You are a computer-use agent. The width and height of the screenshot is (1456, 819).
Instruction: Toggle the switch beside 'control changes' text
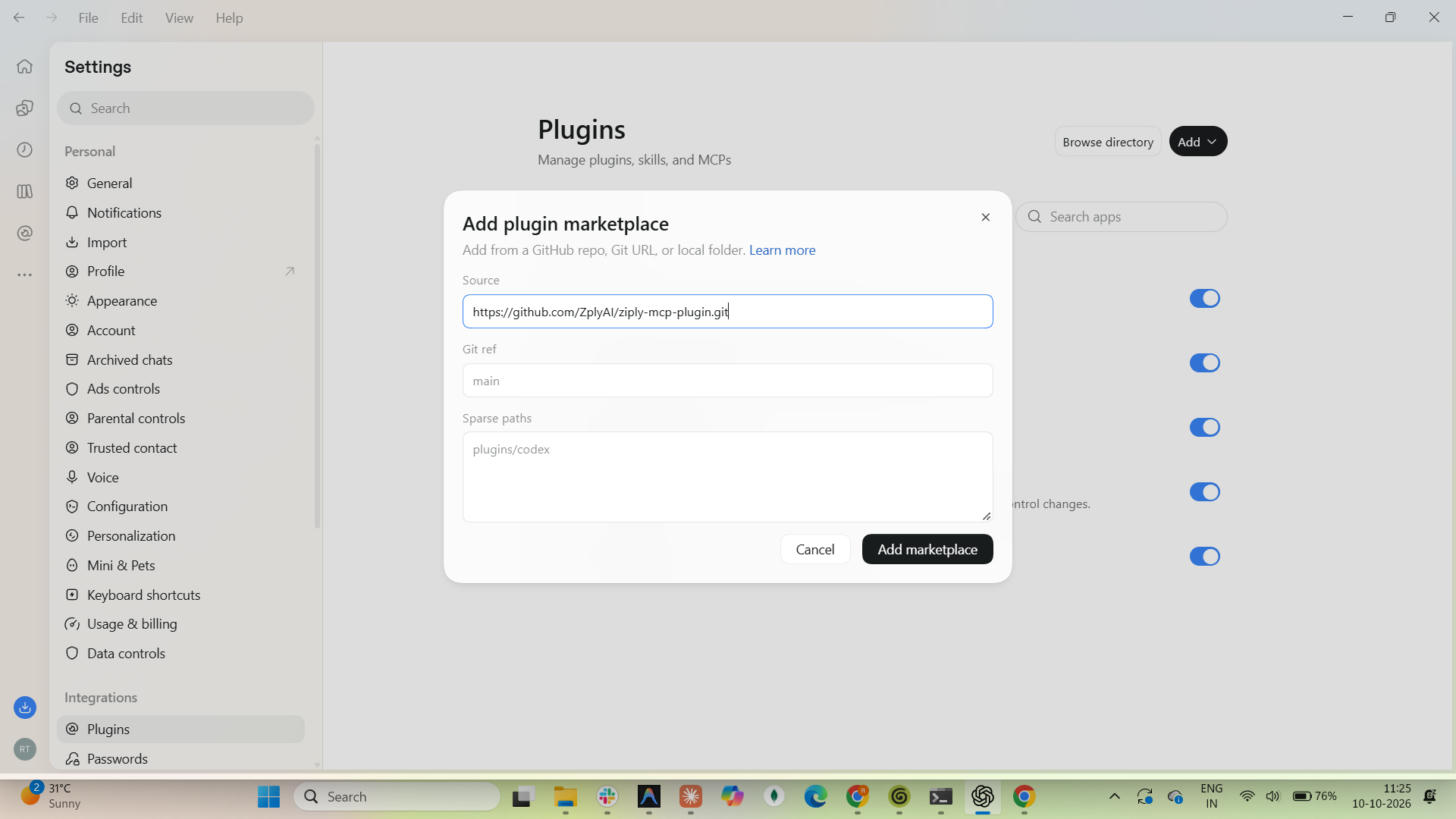(1205, 492)
